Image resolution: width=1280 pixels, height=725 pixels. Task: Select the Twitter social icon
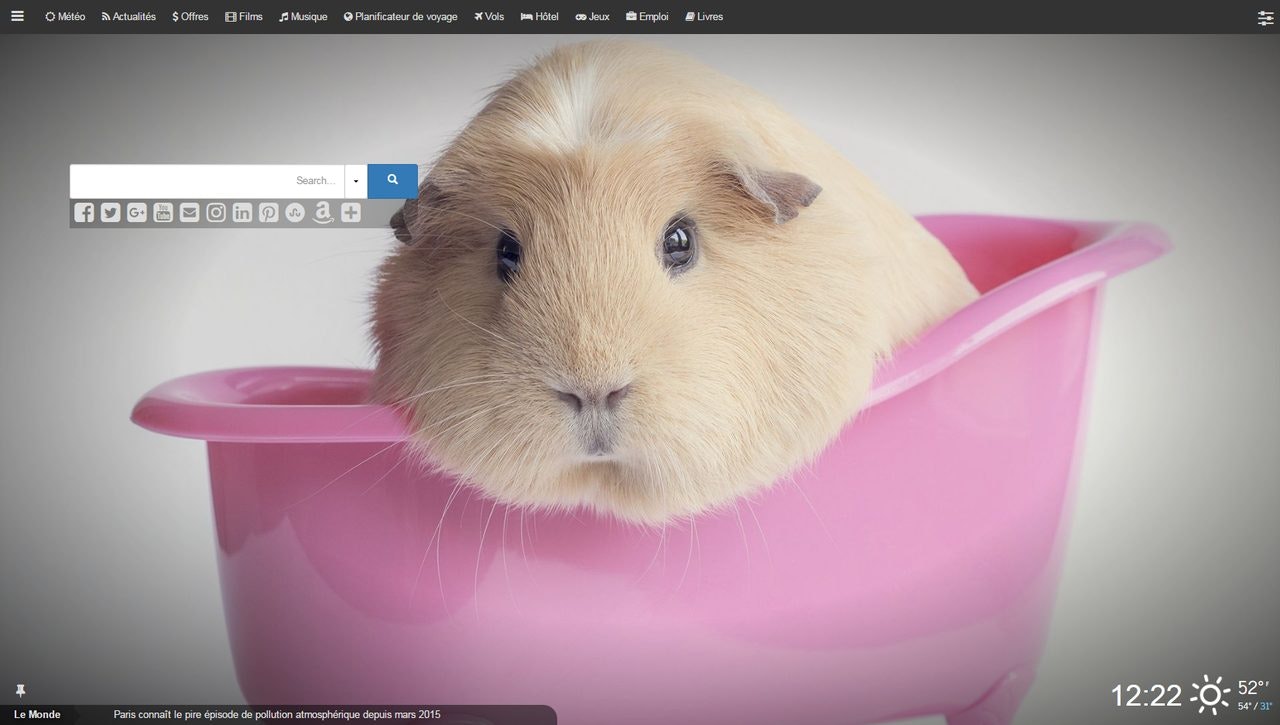pyautogui.click(x=110, y=212)
